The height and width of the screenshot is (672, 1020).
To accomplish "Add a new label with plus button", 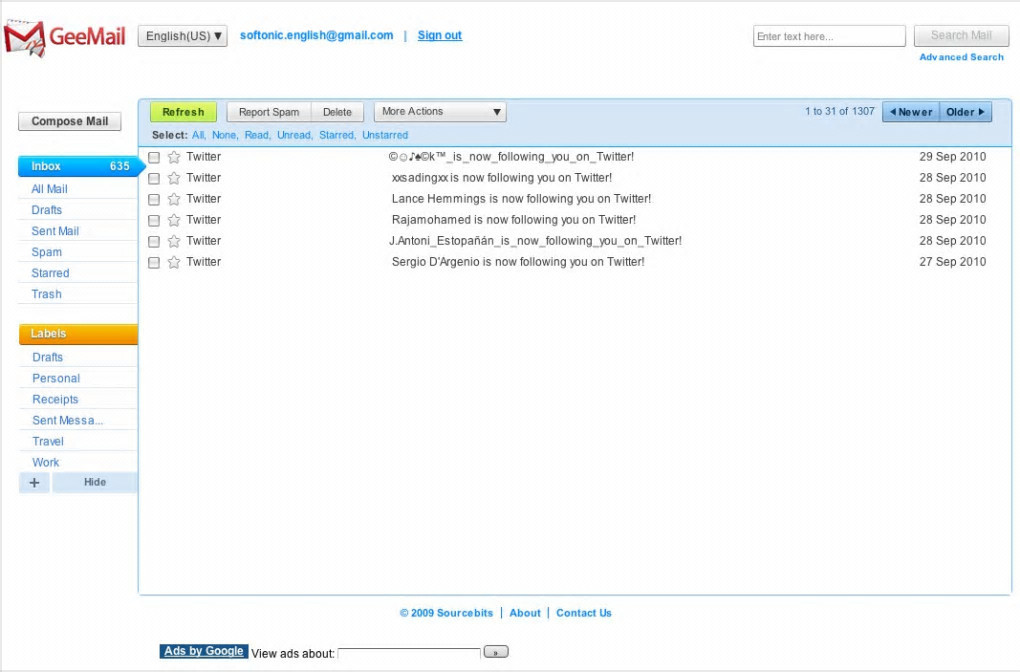I will pos(34,483).
